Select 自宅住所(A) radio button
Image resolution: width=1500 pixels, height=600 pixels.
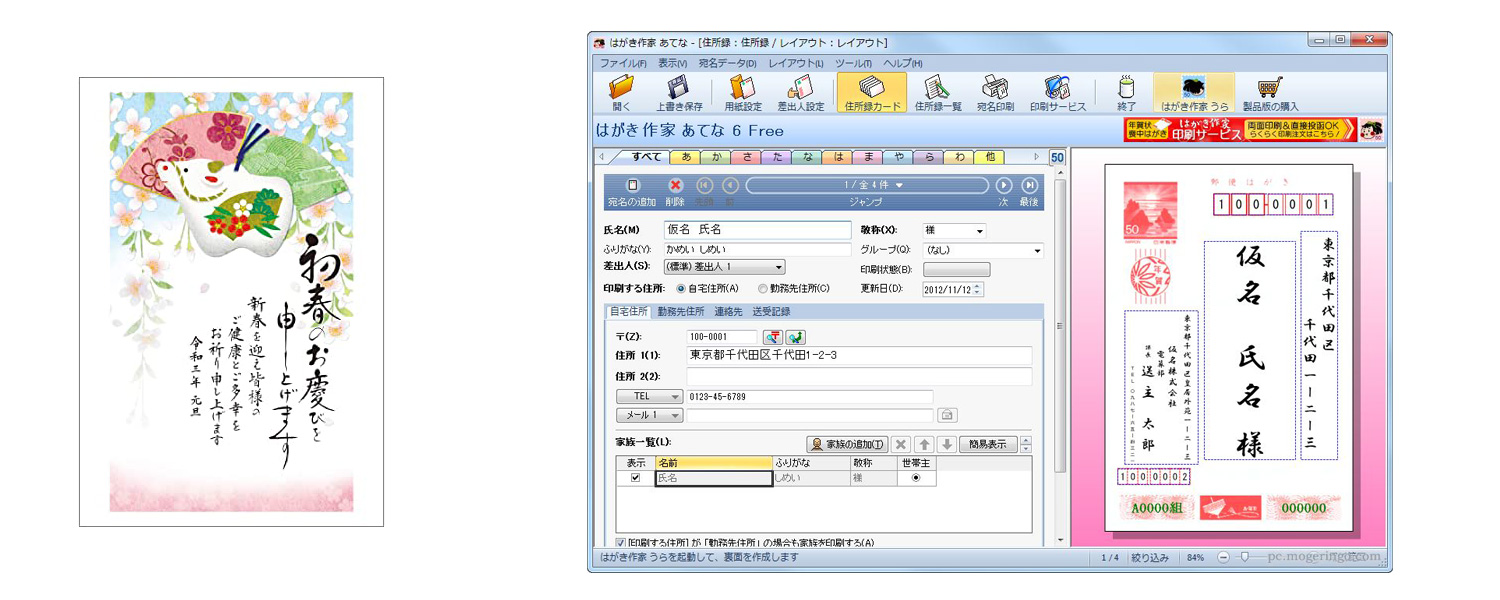681,288
